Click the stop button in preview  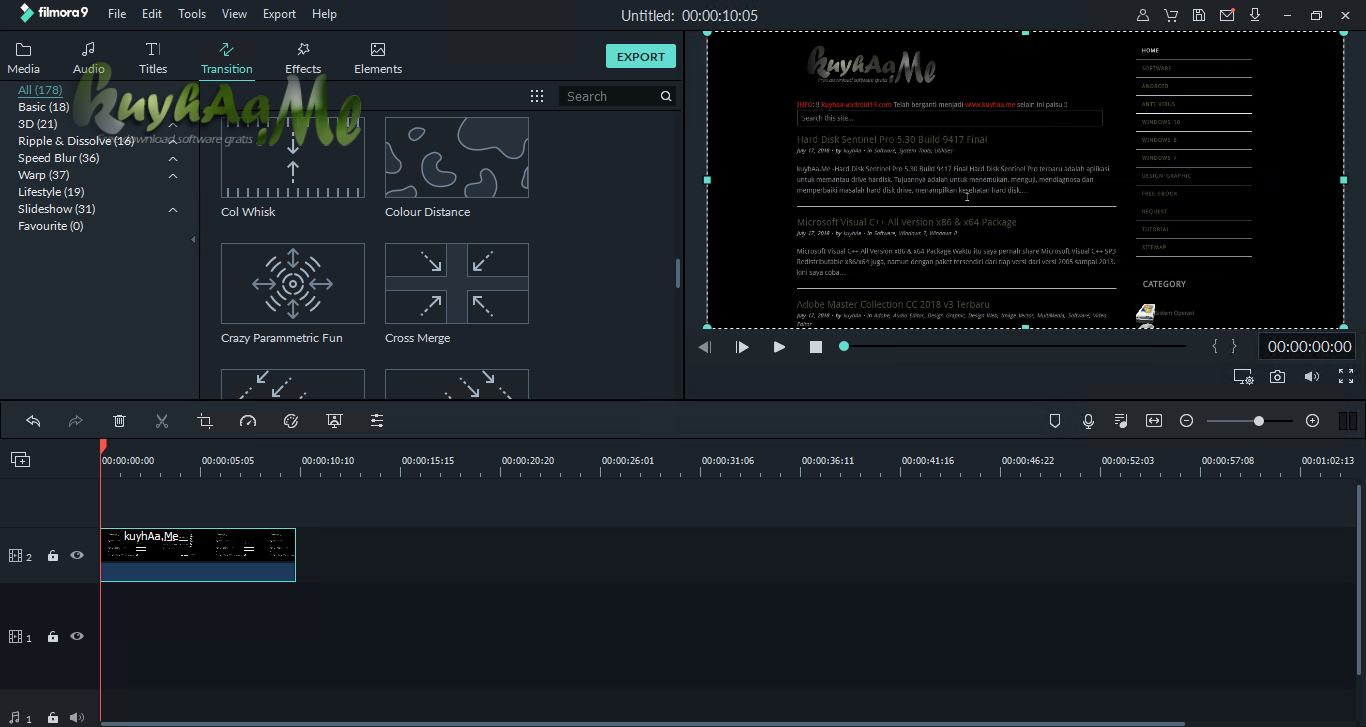pyautogui.click(x=816, y=347)
